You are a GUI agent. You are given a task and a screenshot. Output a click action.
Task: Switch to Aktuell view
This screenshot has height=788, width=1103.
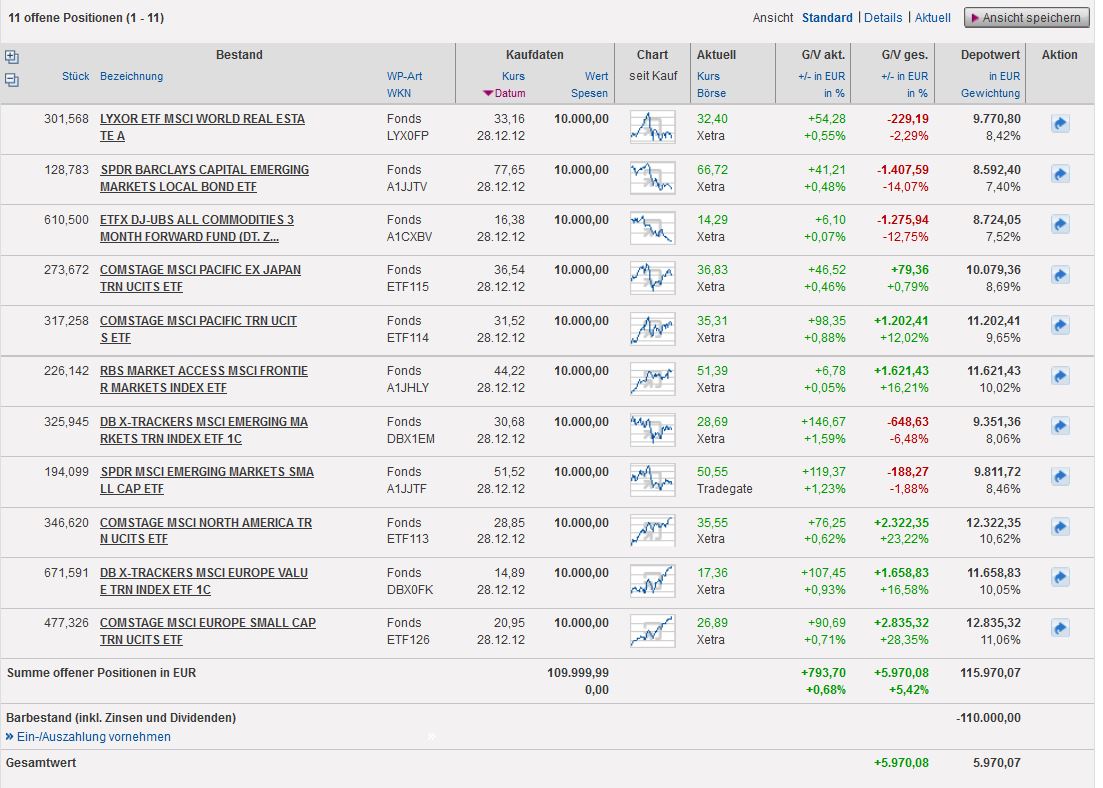point(932,18)
